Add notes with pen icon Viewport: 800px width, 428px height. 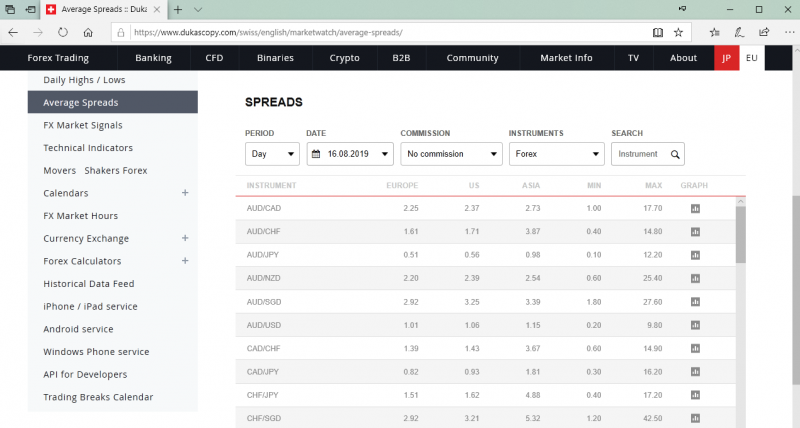[x=739, y=33]
